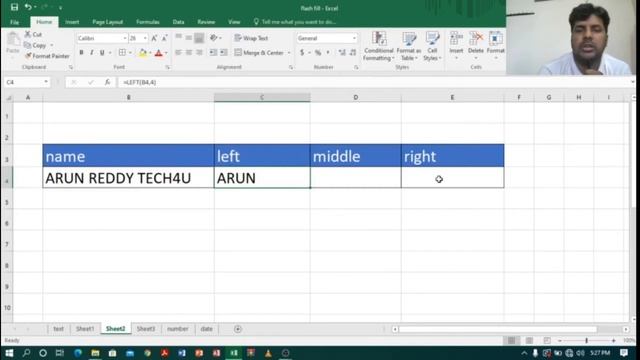Click the Font Color red A

159,53
